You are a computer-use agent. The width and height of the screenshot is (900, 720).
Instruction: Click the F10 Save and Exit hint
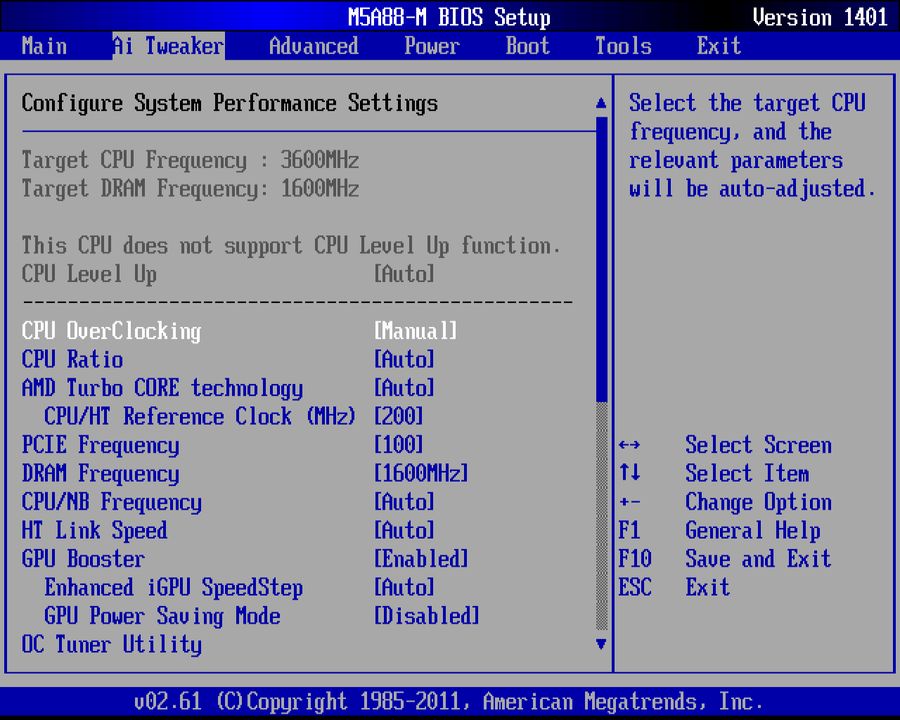[724, 559]
